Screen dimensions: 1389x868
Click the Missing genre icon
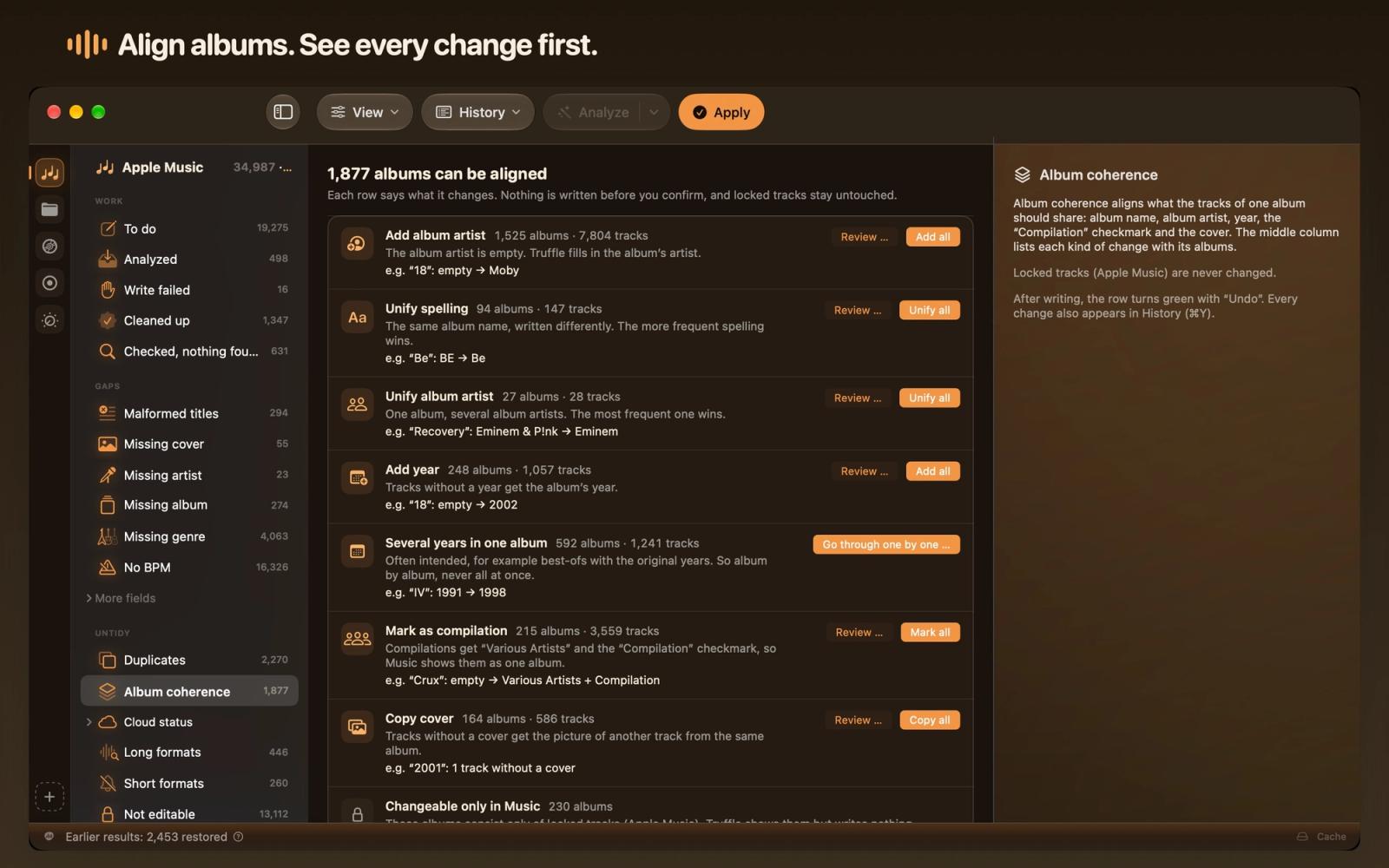point(107,536)
